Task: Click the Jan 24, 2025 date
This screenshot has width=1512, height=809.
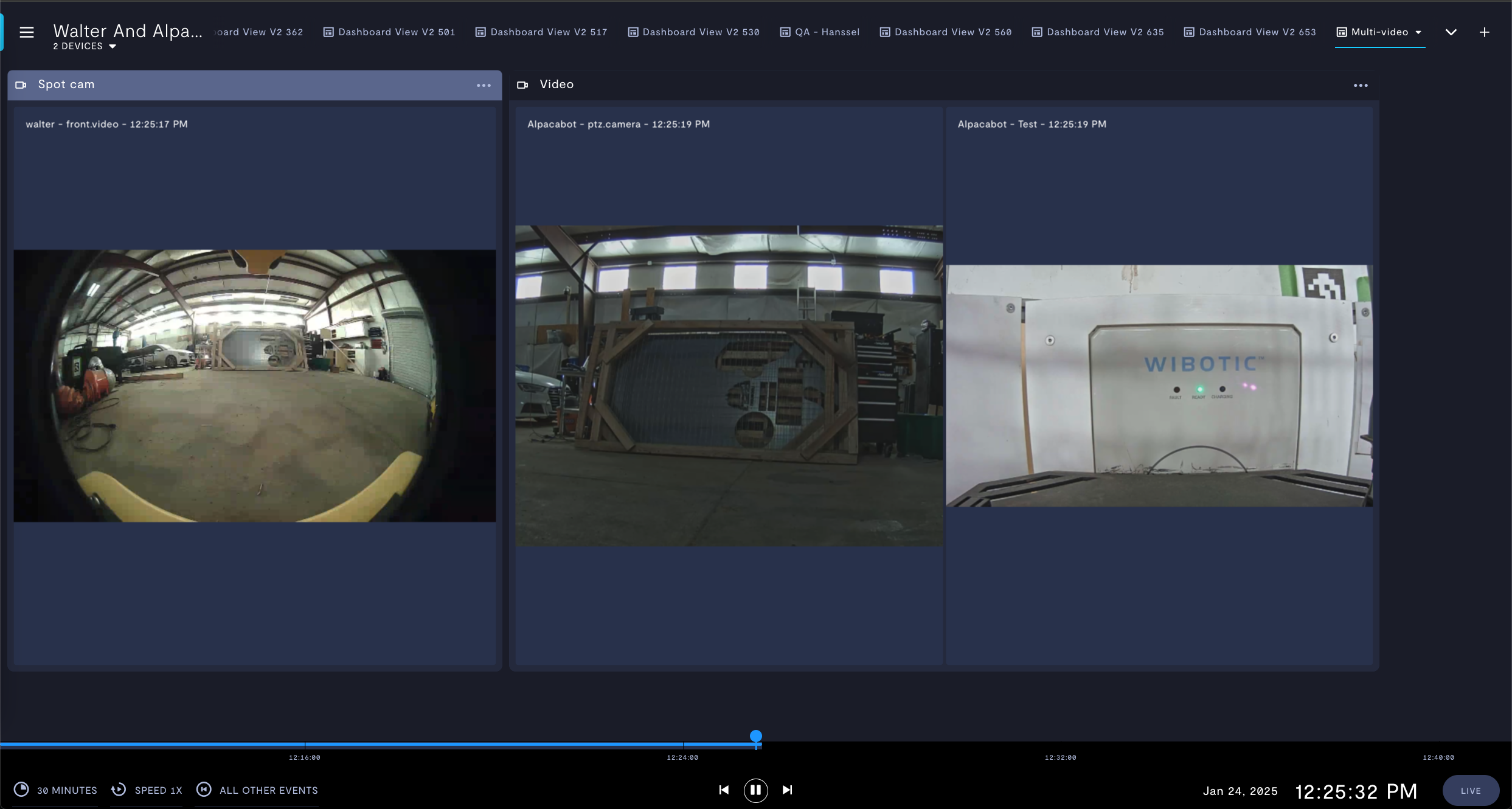Action: tap(1240, 791)
